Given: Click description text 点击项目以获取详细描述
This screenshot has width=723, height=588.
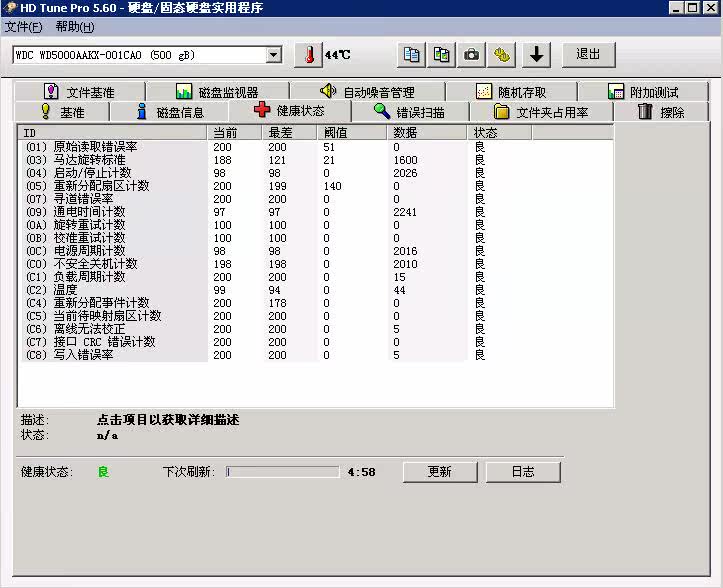Looking at the screenshot, I should (168, 420).
